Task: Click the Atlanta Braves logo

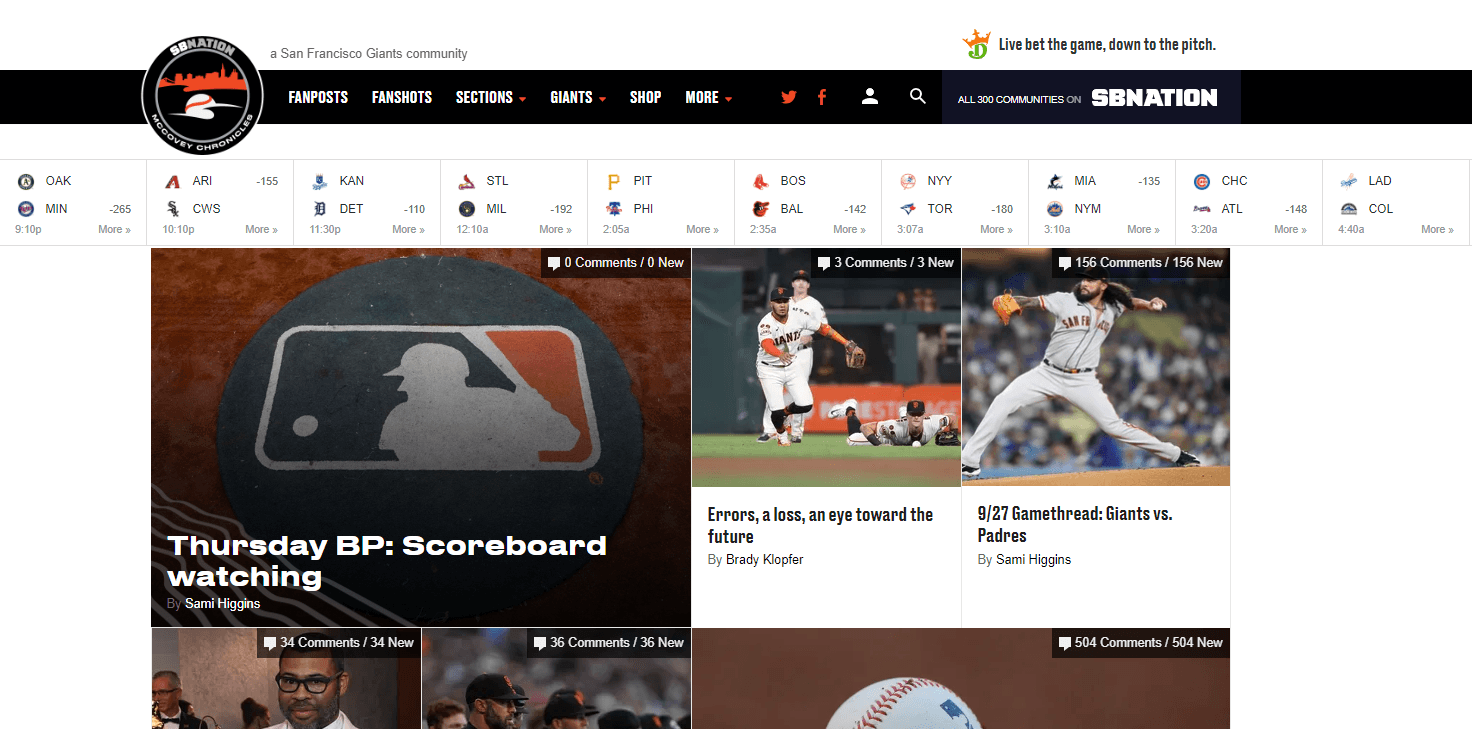Action: pyautogui.click(x=1202, y=209)
